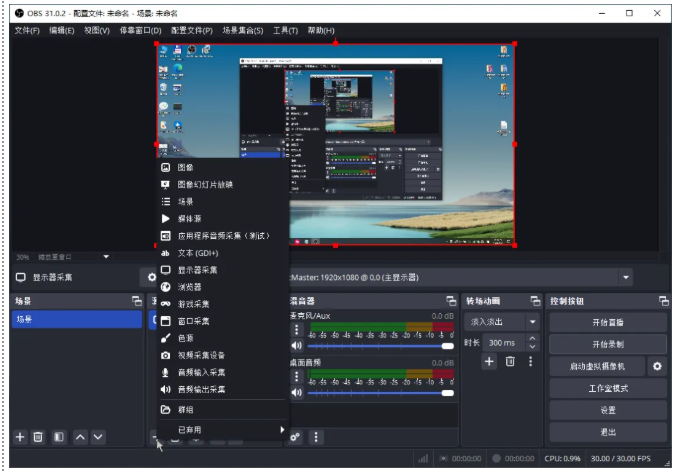Open the 场景集合(S) menu

243,30
